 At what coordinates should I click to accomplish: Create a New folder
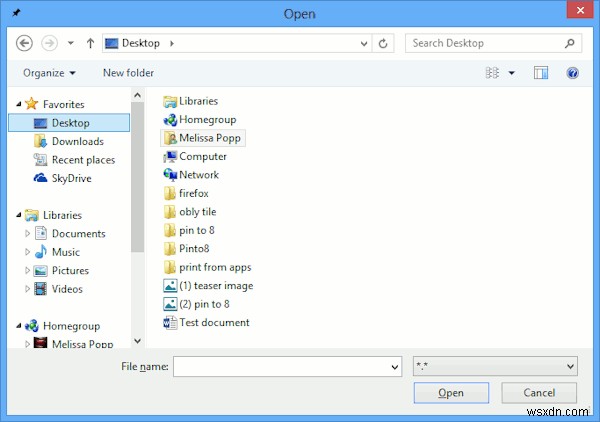(128, 73)
